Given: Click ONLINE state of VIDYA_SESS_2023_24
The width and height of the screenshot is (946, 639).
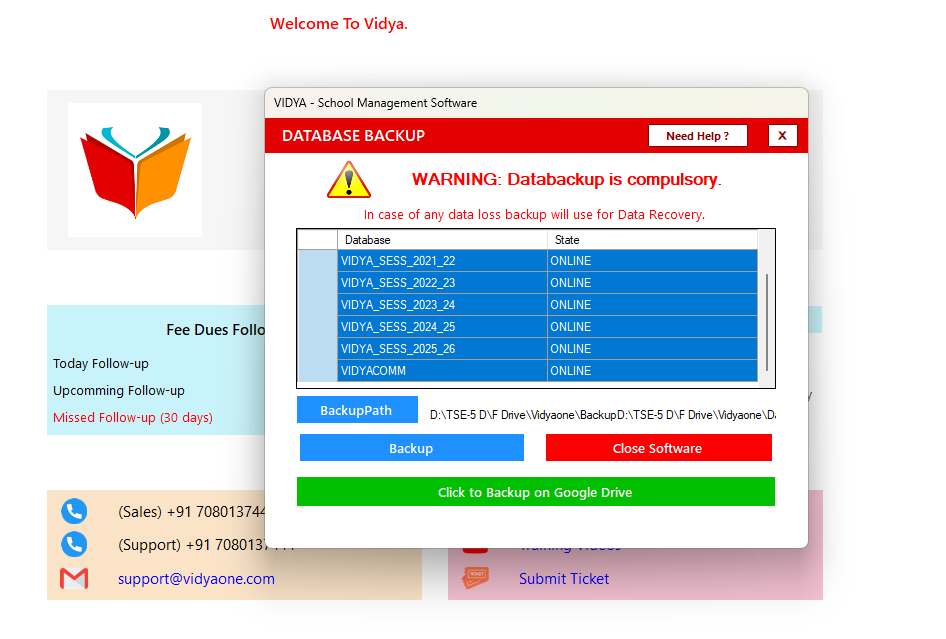Looking at the screenshot, I should [x=652, y=305].
